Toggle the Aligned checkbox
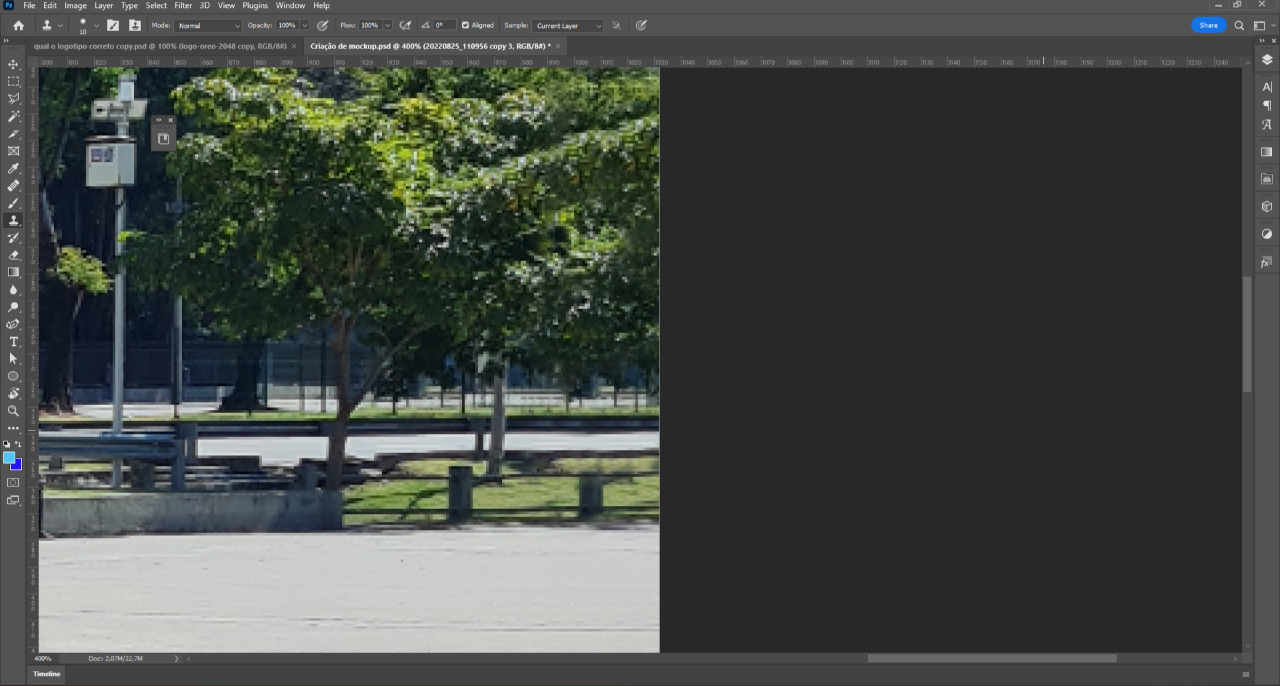The image size is (1280, 686). (x=465, y=25)
